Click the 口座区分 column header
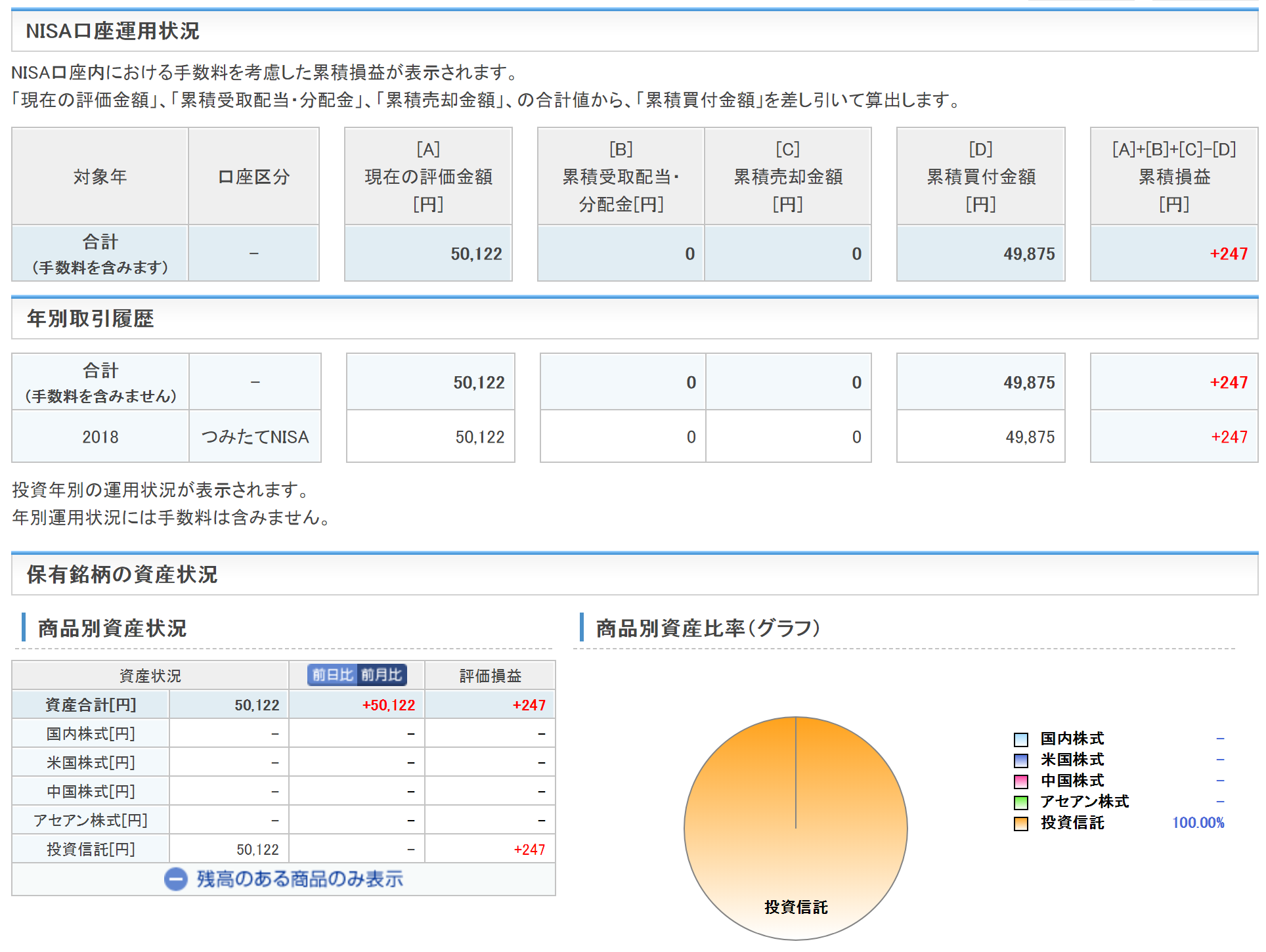This screenshot has width=1266, height=952. 253,177
